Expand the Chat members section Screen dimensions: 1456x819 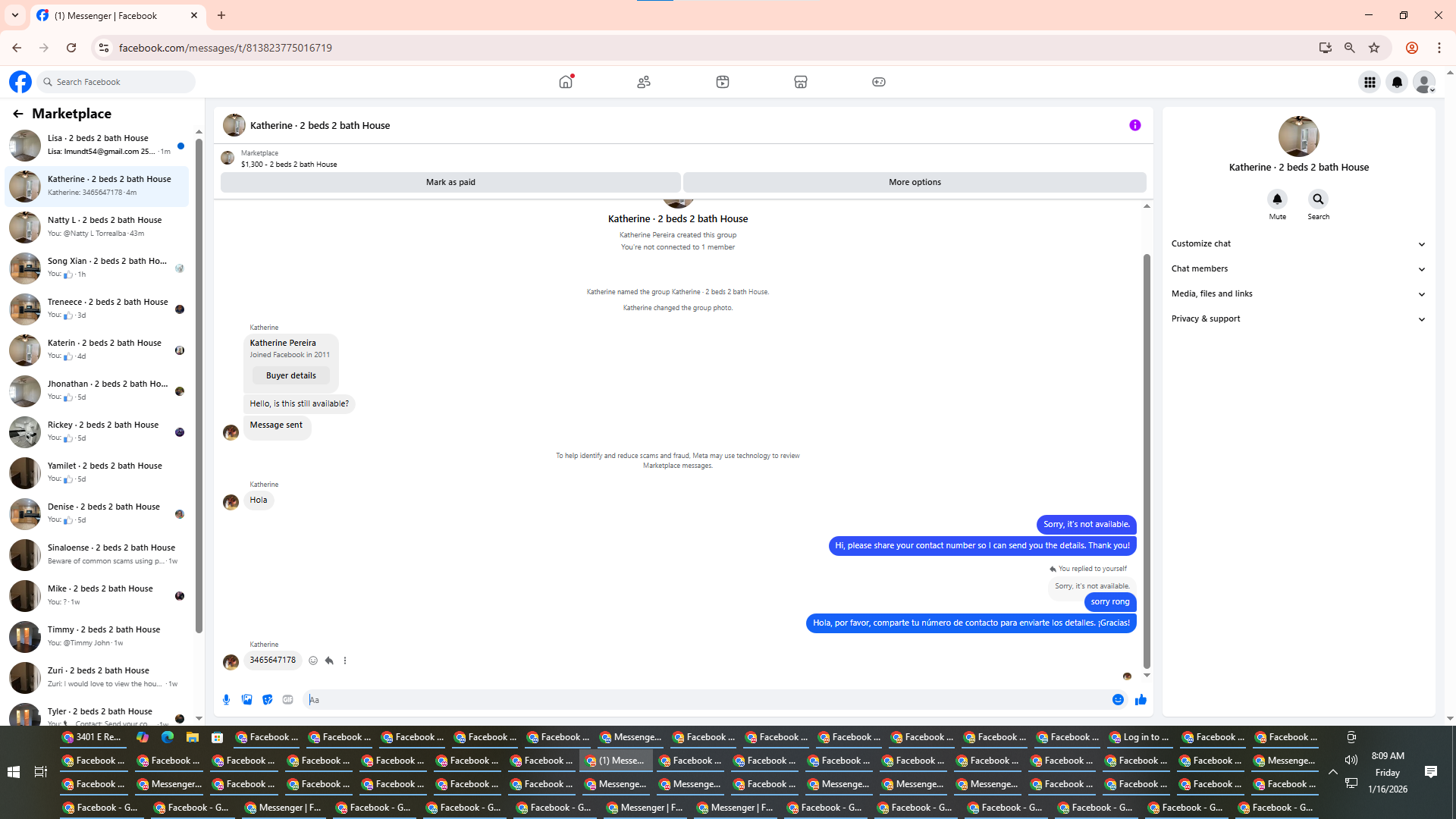pyautogui.click(x=1298, y=268)
